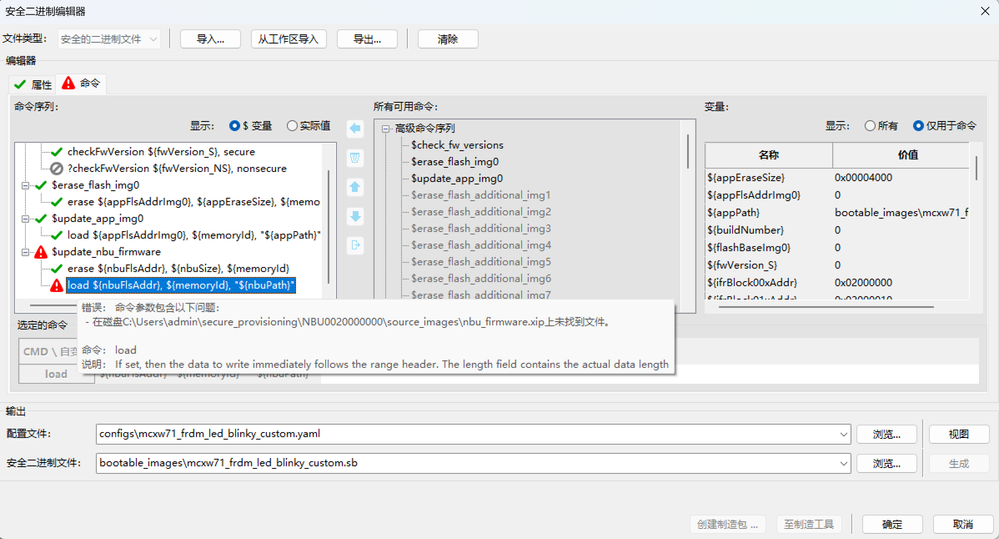
Task: Select $erase_flash_additional_img1 command
Action: pos(481,195)
